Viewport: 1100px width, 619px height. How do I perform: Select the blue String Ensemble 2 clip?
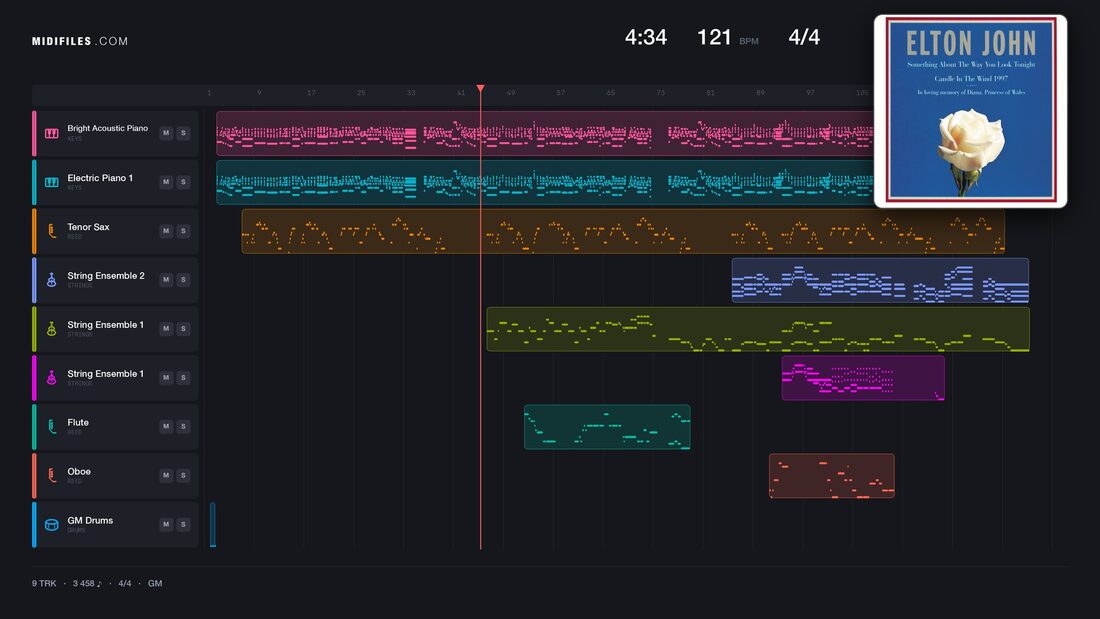pyautogui.click(x=880, y=280)
